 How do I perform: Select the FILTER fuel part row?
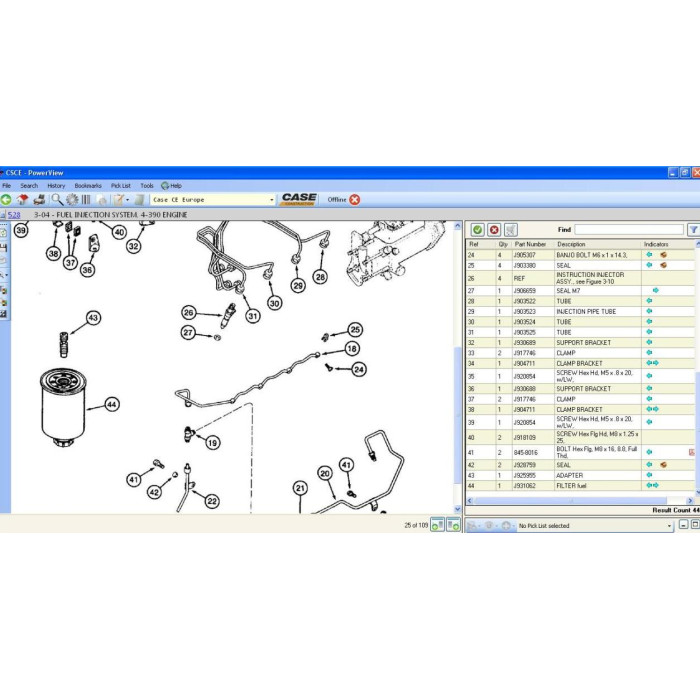(x=580, y=485)
